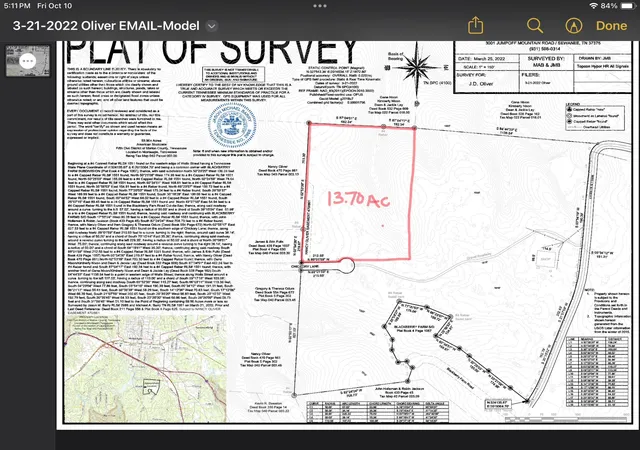Tap the yellow Done button
The width and height of the screenshot is (640, 450).
pyautogui.click(x=611, y=26)
